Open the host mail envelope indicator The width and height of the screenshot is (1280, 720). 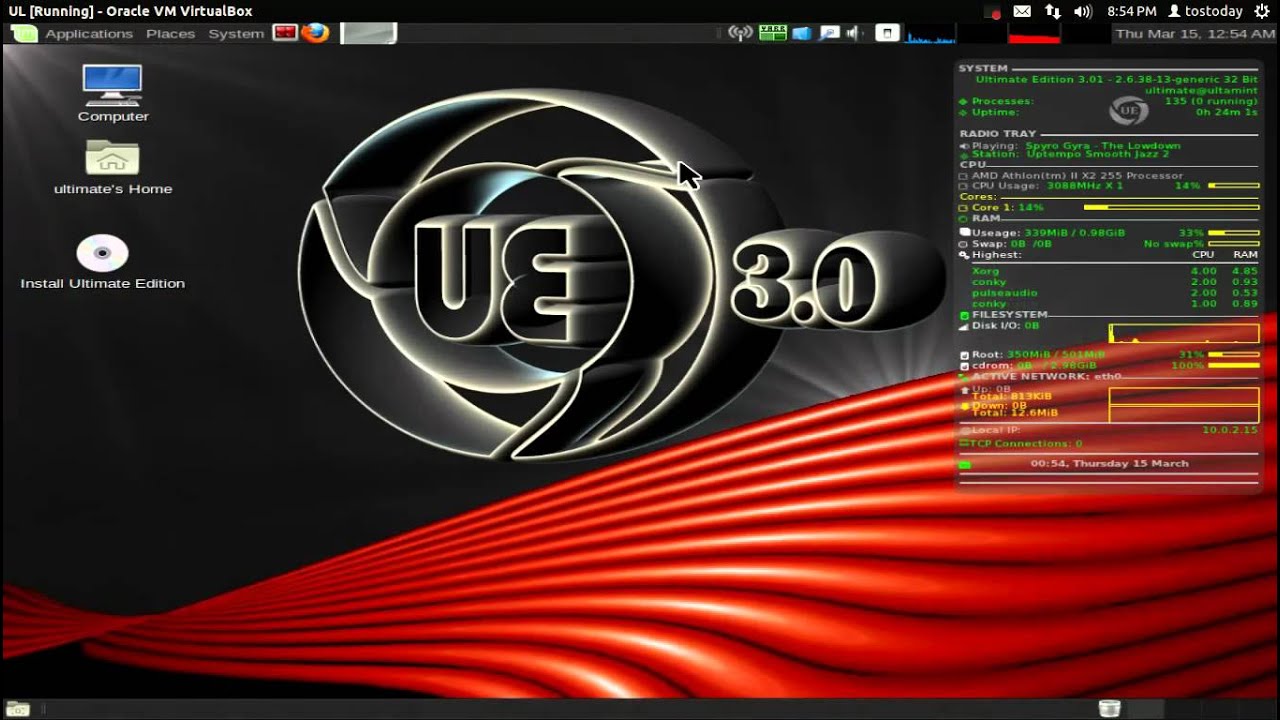1022,11
